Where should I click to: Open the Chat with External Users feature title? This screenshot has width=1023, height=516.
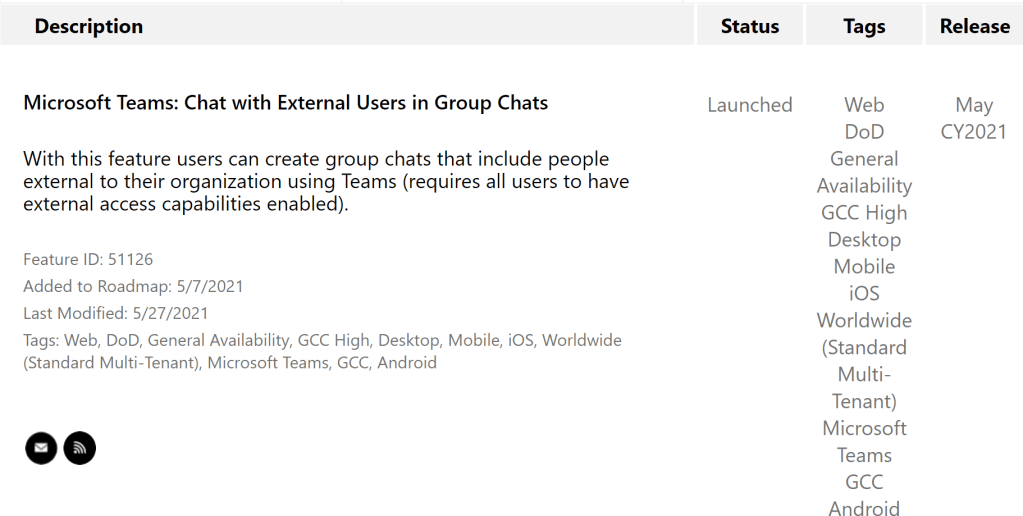pyautogui.click(x=285, y=103)
